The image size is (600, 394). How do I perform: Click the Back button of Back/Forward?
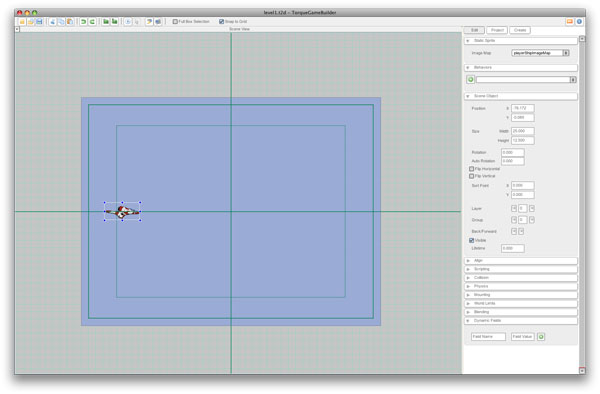click(514, 231)
